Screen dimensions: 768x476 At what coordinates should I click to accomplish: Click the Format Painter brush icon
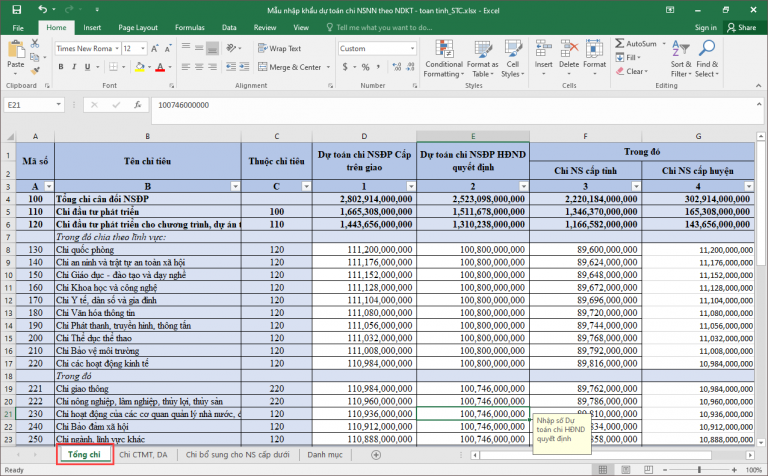pyautogui.click(x=35, y=71)
